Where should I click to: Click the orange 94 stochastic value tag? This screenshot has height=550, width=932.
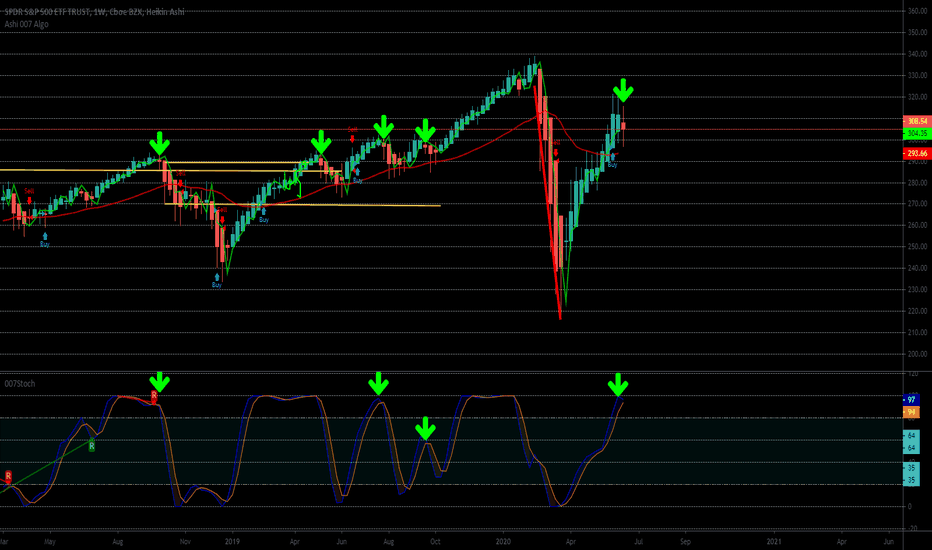tap(911, 411)
